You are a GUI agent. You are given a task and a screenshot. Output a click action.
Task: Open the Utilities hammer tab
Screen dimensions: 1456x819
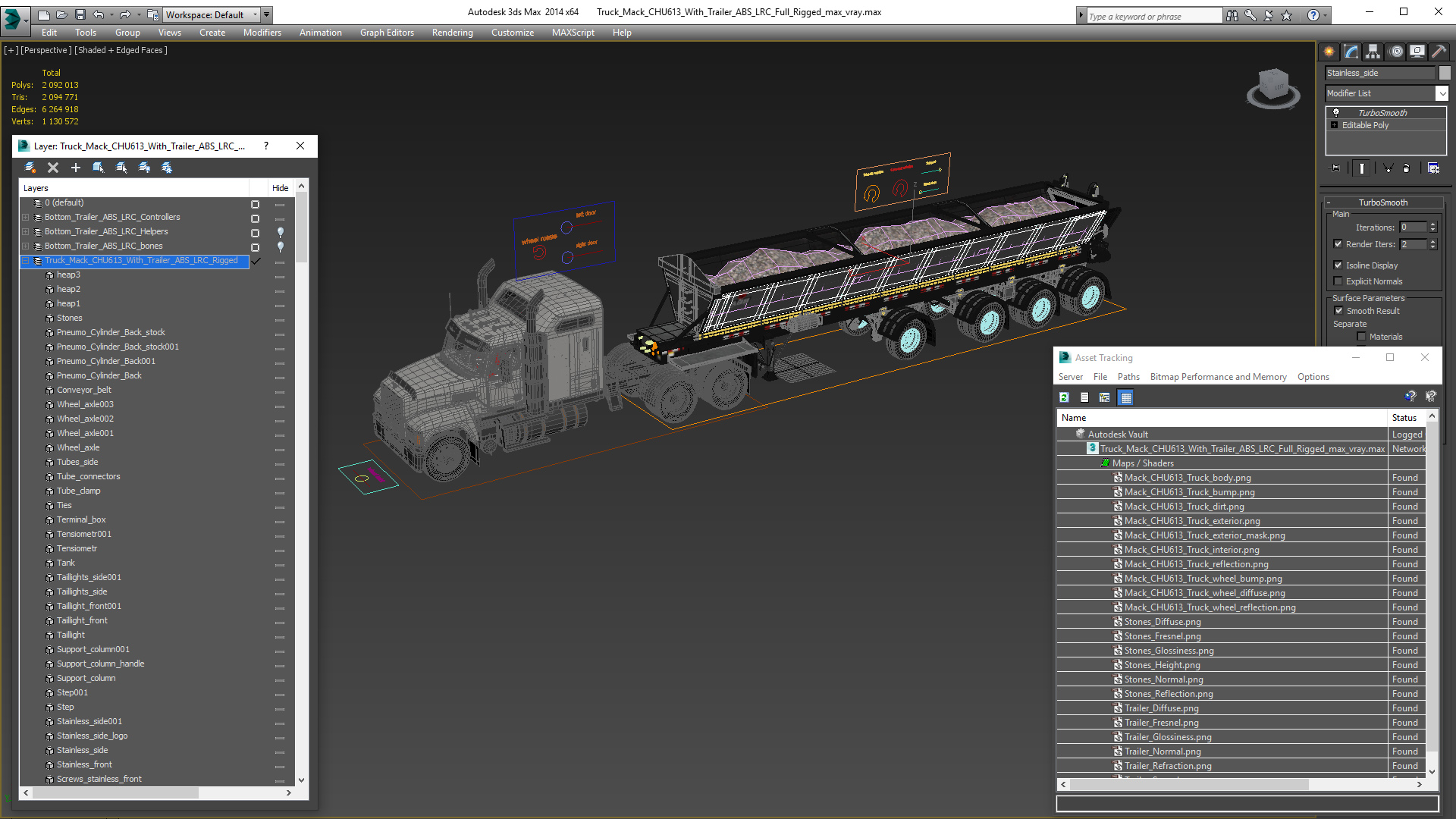[1439, 52]
